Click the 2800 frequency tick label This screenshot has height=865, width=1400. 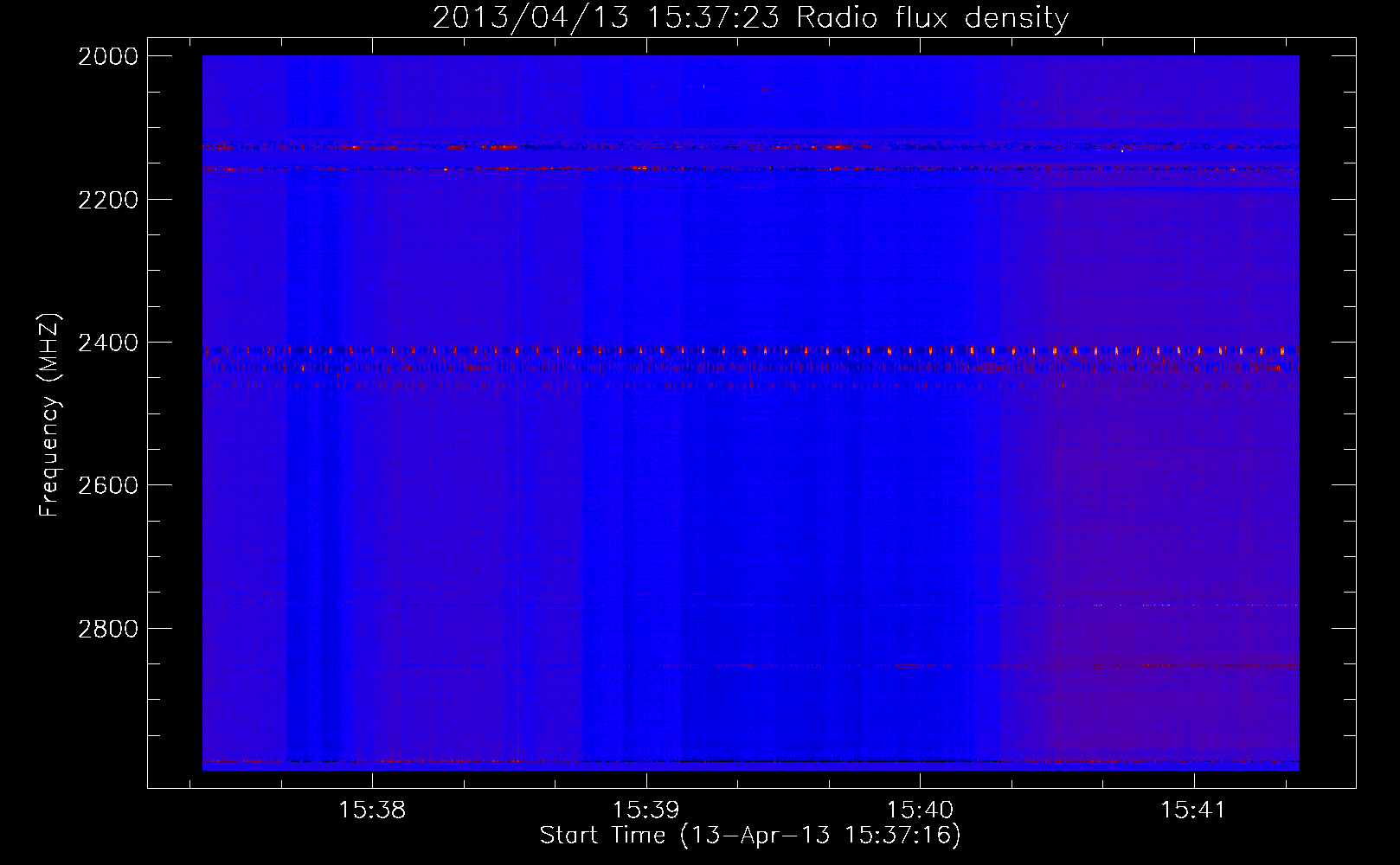pyautogui.click(x=108, y=629)
